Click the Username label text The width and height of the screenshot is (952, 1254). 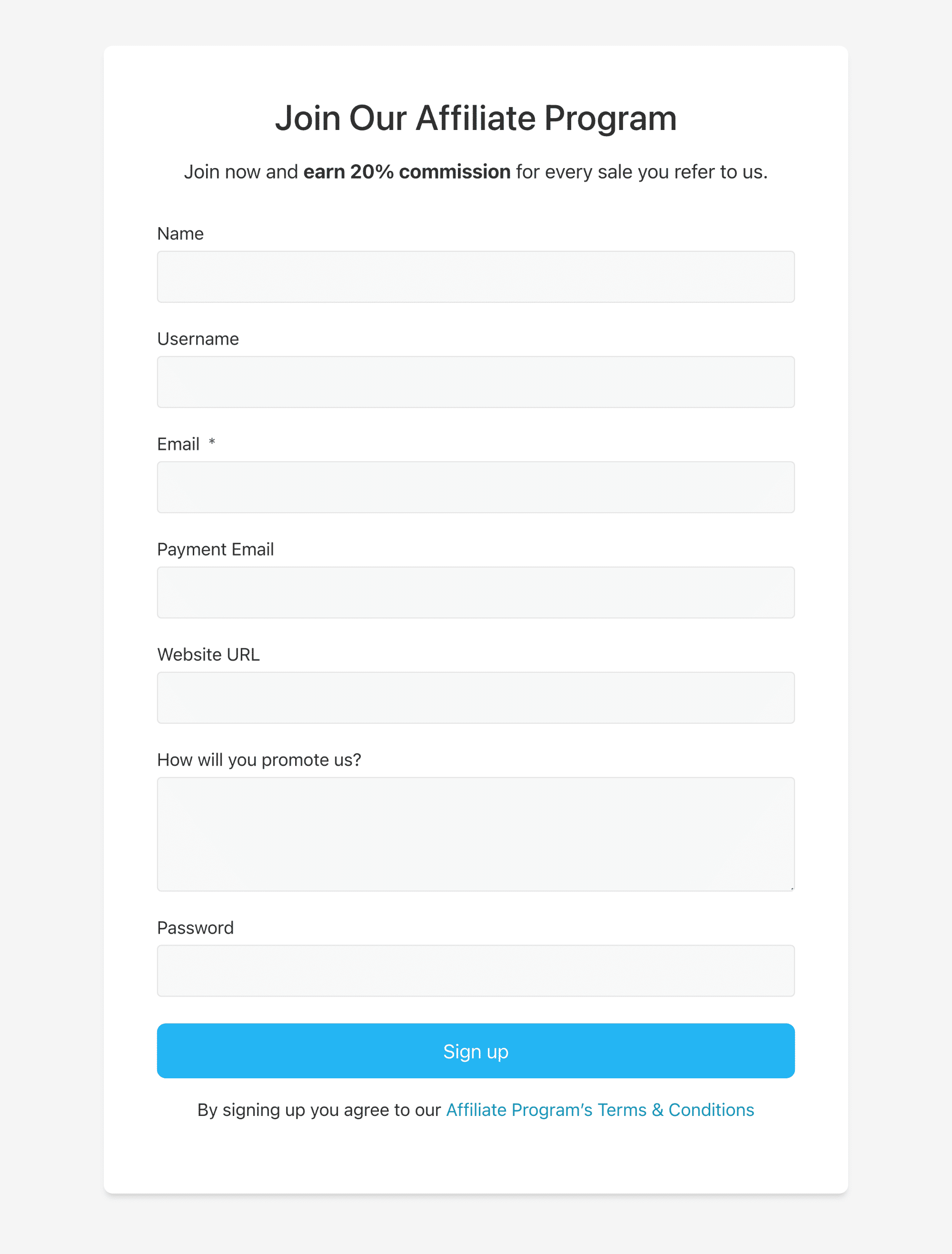pyautogui.click(x=198, y=338)
